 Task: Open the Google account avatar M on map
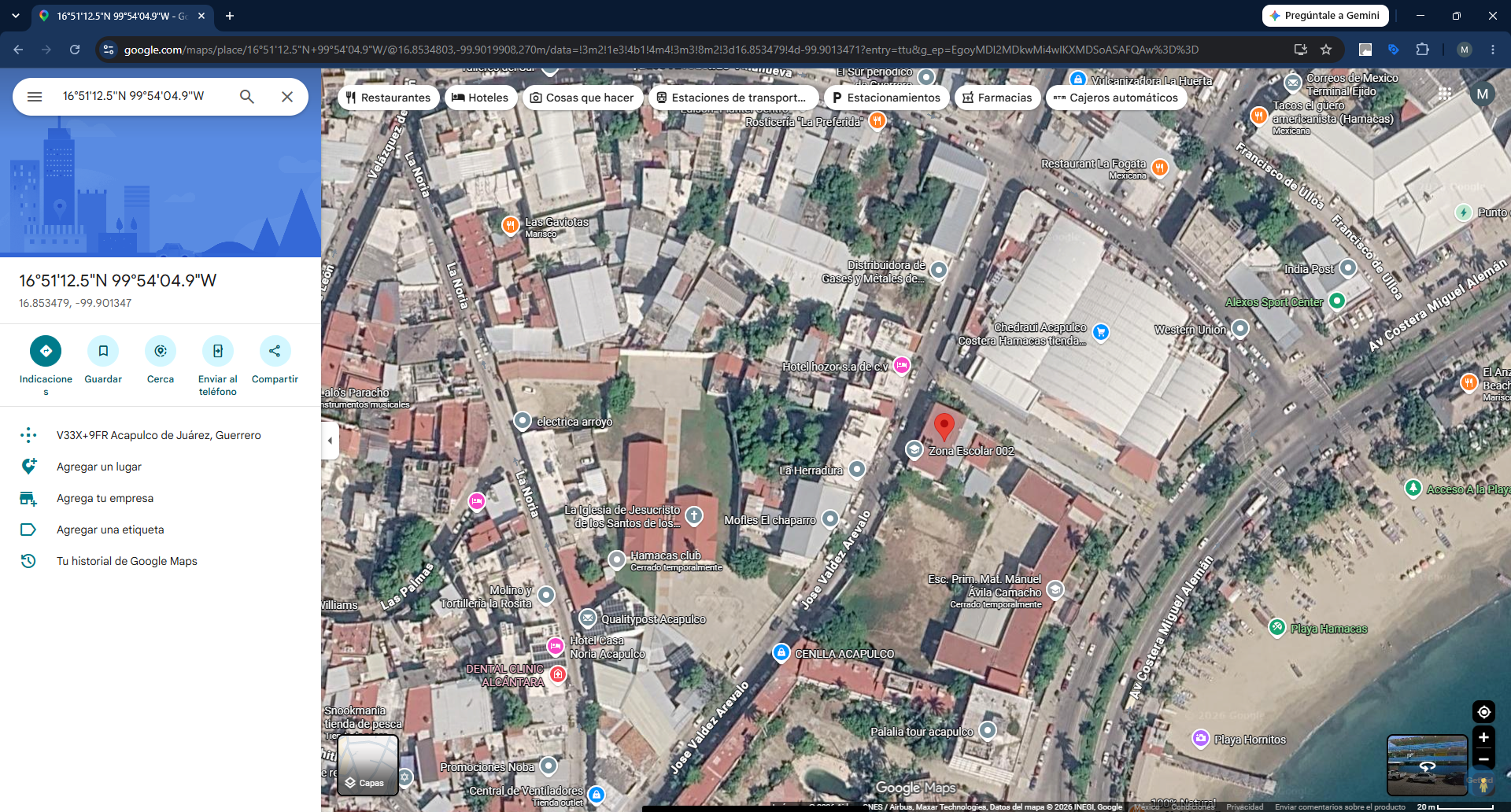click(1483, 94)
